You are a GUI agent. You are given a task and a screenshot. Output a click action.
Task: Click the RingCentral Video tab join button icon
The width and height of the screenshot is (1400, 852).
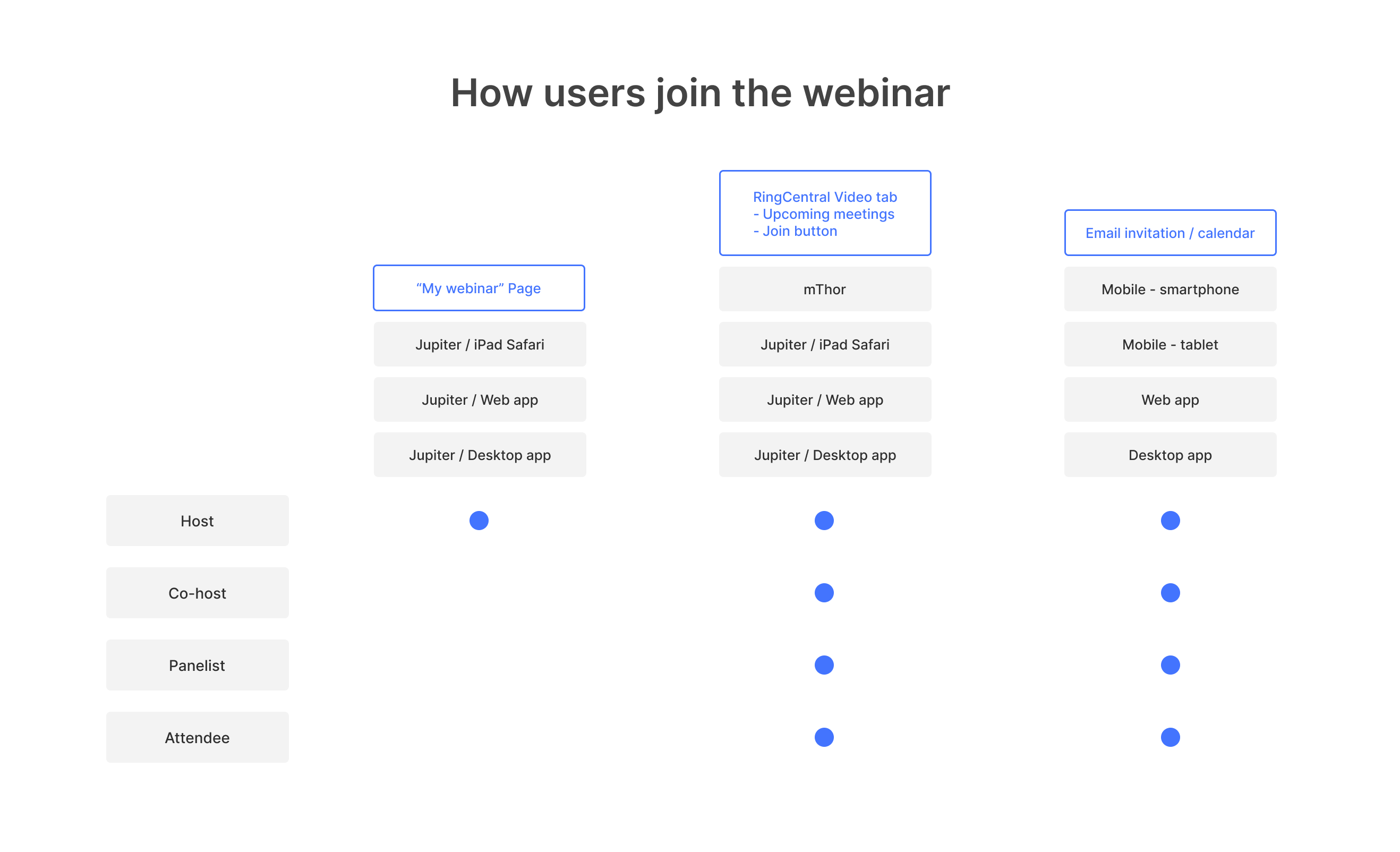[x=824, y=213]
